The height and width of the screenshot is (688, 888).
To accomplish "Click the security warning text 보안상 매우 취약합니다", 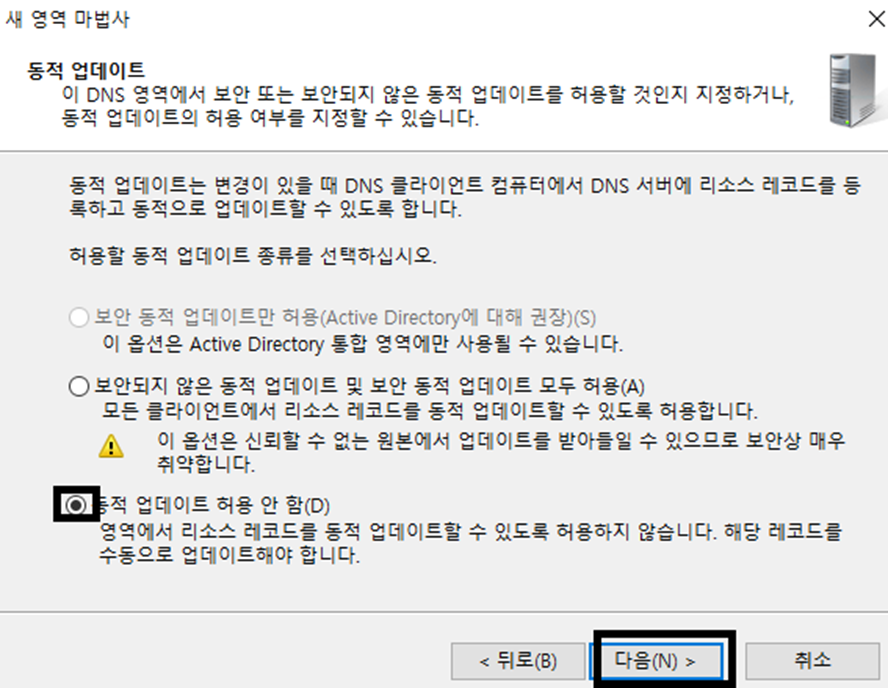I will [501, 452].
